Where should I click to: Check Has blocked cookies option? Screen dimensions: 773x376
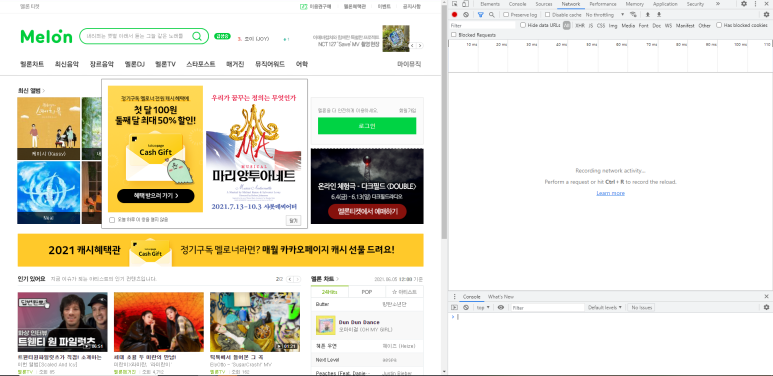[719, 25]
